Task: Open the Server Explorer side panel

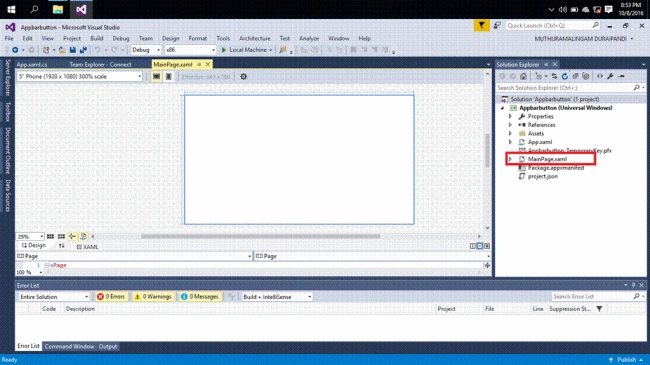Action: point(7,78)
